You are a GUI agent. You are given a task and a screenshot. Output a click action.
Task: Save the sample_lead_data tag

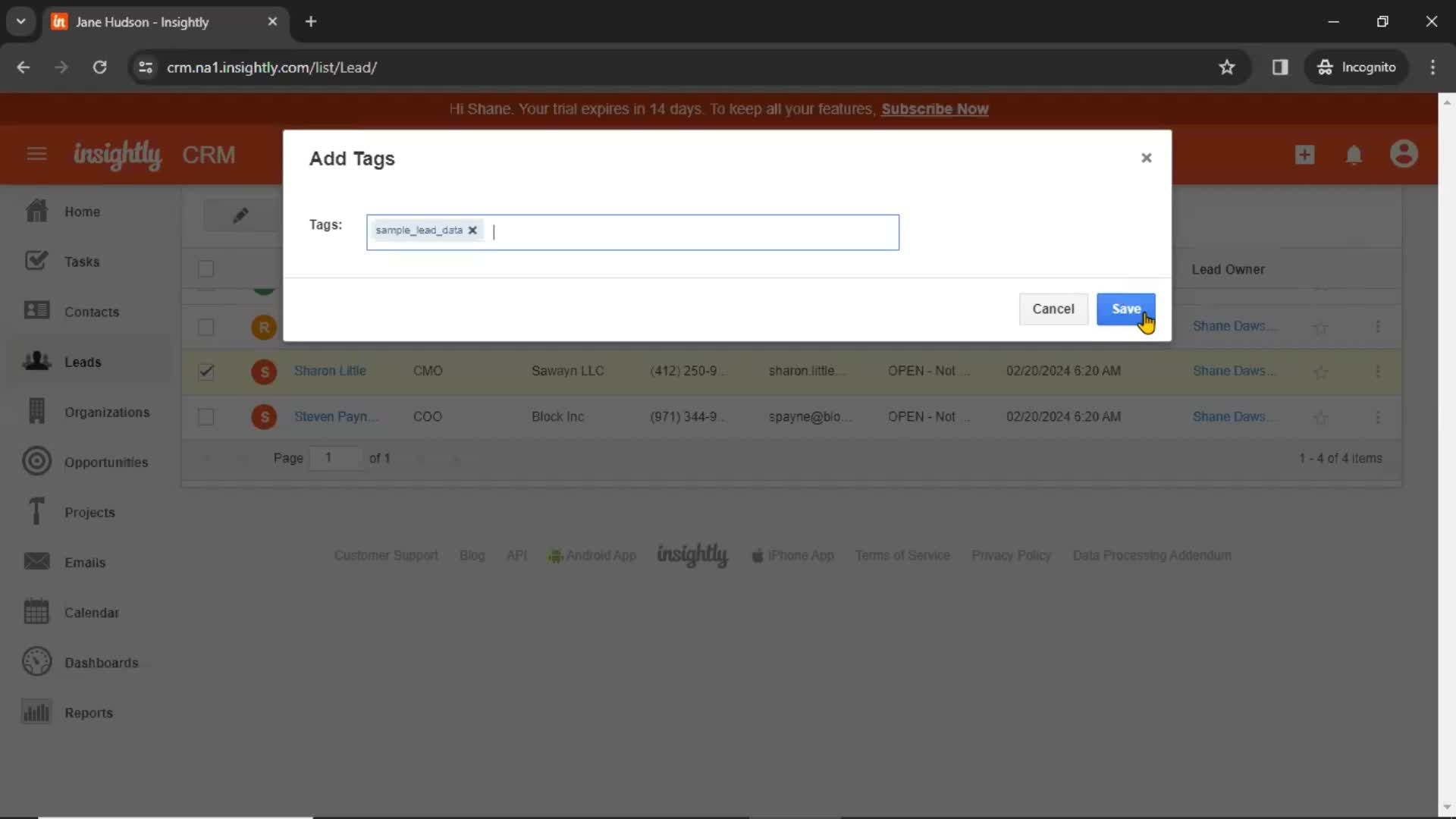coord(1125,308)
